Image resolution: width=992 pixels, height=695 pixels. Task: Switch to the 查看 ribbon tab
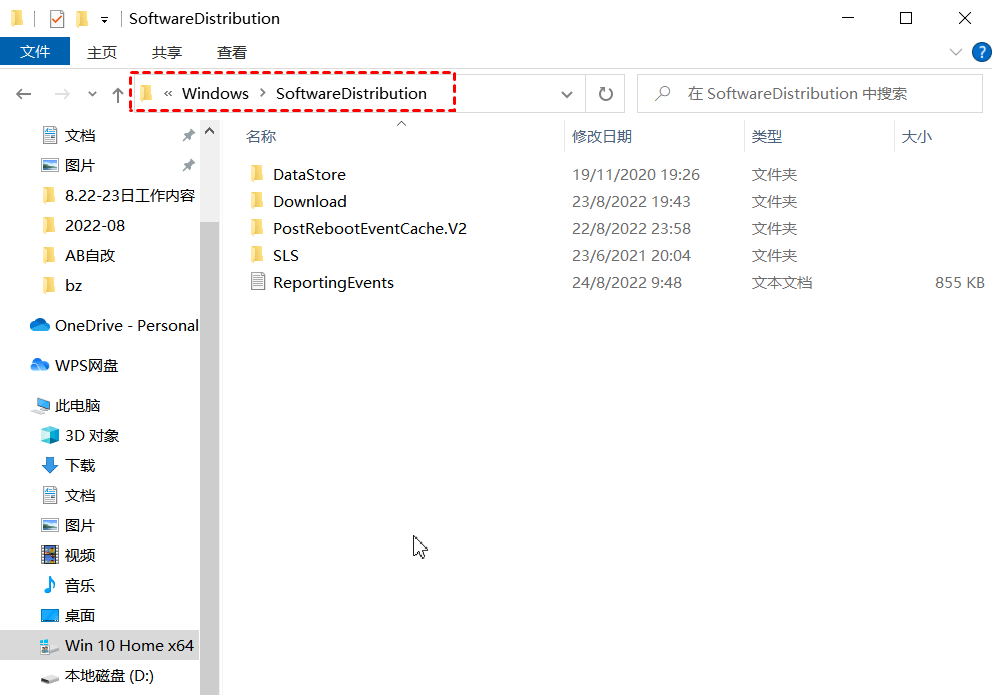coord(232,52)
